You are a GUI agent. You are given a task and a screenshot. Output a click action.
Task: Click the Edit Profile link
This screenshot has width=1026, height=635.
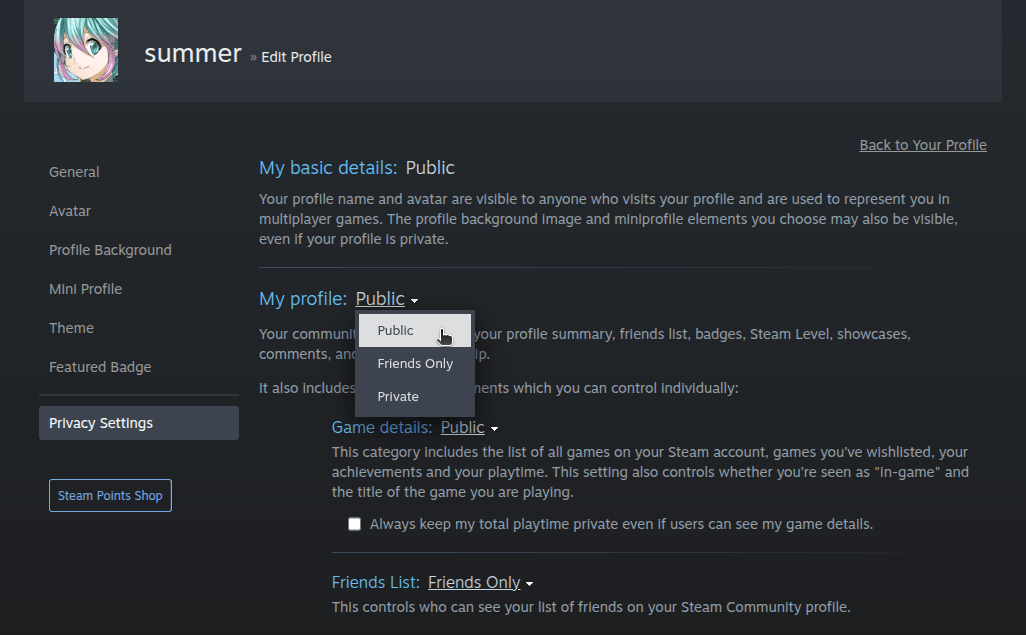pyautogui.click(x=296, y=57)
